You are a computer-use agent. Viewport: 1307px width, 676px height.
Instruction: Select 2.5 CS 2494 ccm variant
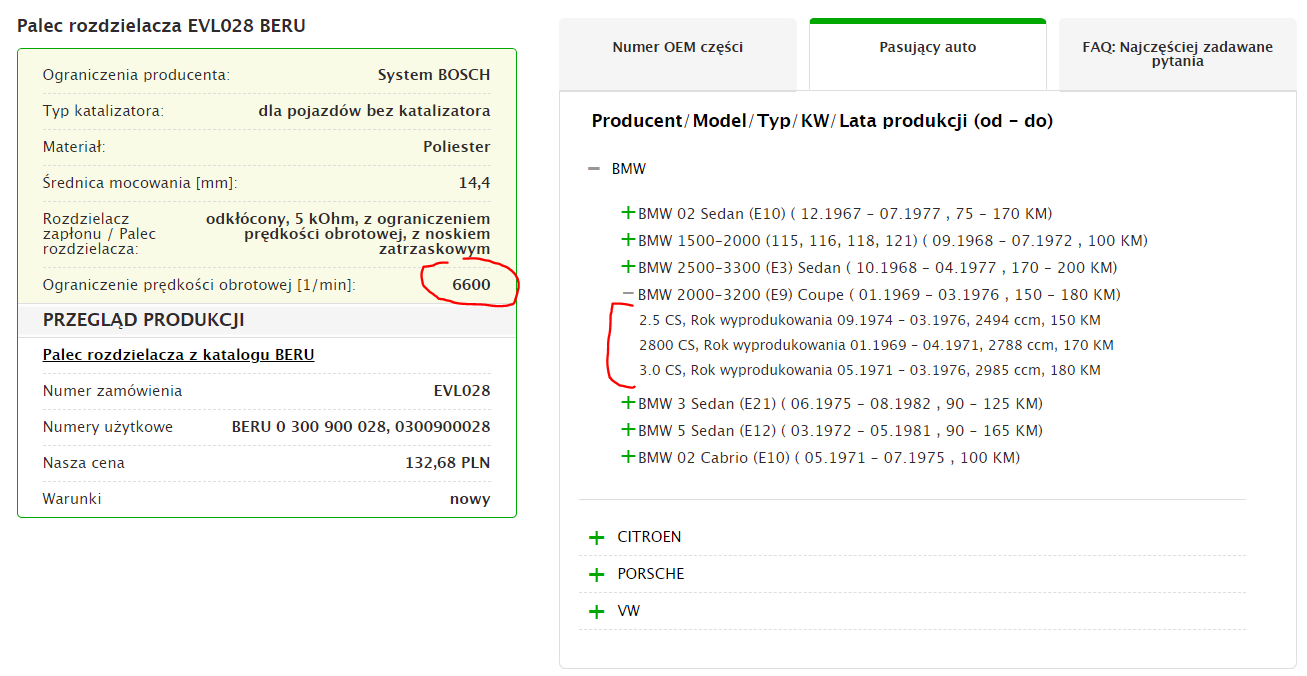[869, 320]
